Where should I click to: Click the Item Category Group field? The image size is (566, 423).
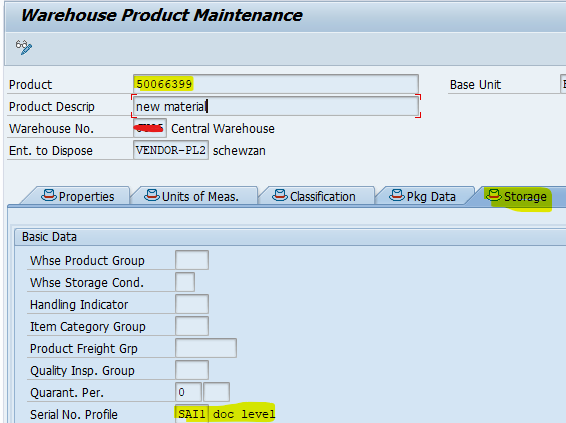point(192,326)
